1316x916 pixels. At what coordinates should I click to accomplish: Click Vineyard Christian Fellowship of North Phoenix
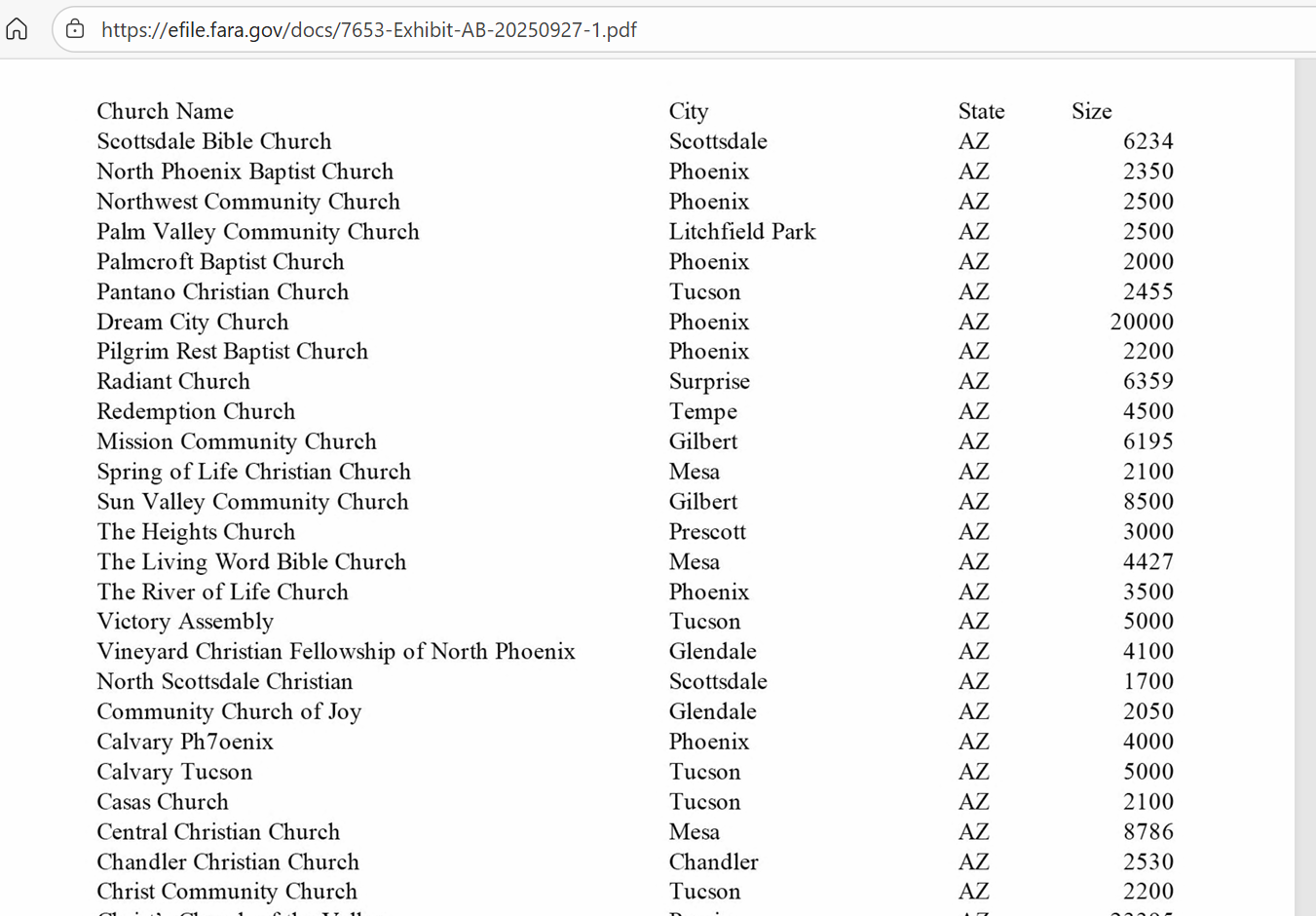click(335, 652)
